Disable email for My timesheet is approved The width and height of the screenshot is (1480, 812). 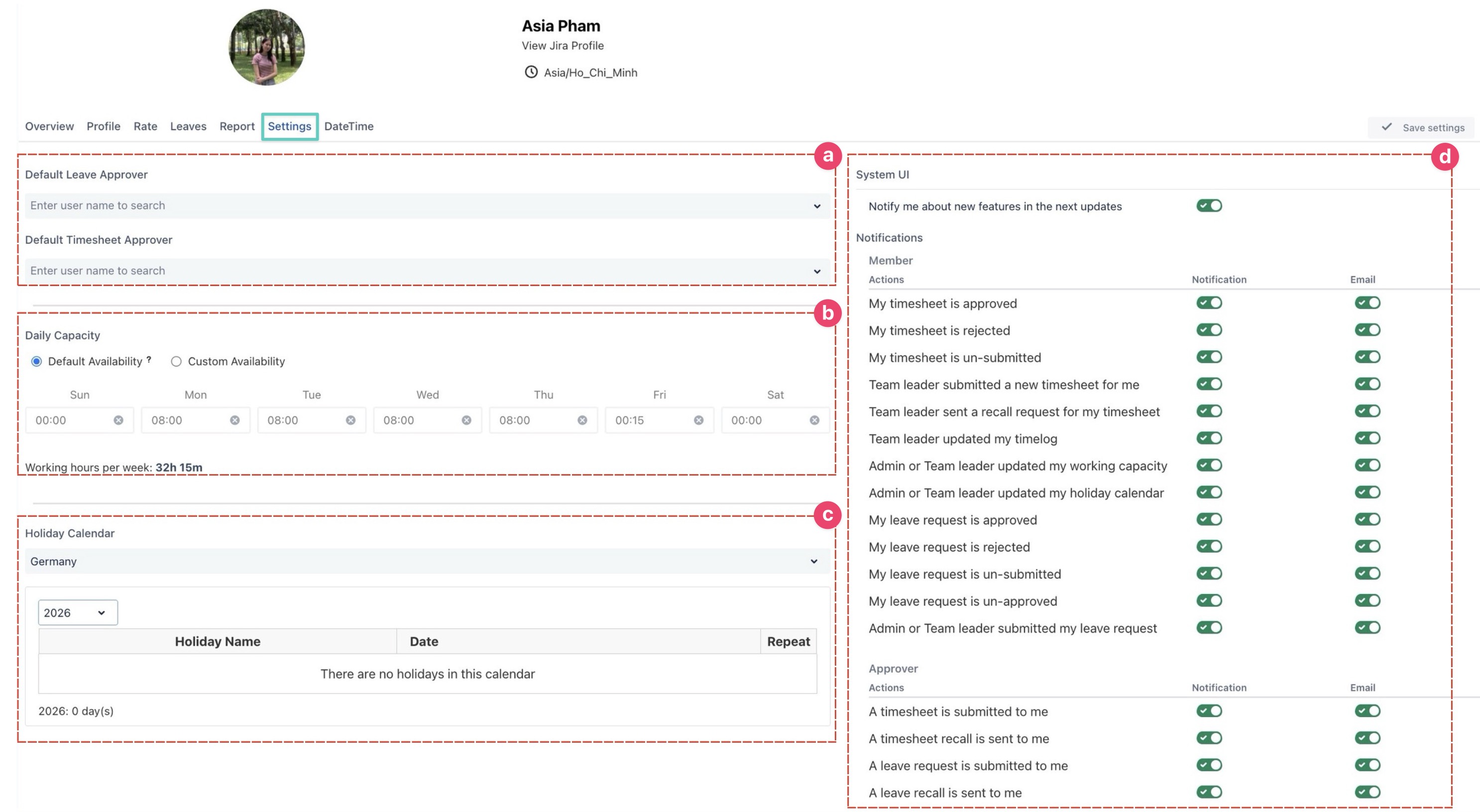pyautogui.click(x=1367, y=303)
